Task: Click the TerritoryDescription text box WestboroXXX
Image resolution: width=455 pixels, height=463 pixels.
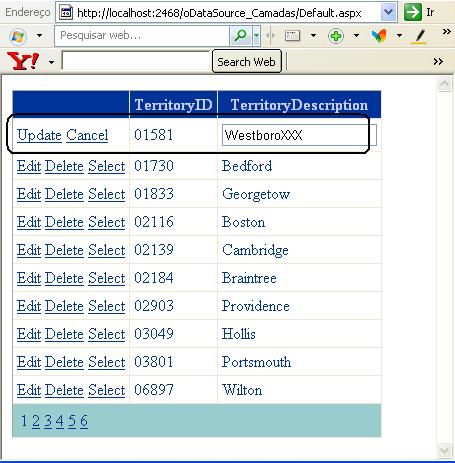Action: pos(299,135)
